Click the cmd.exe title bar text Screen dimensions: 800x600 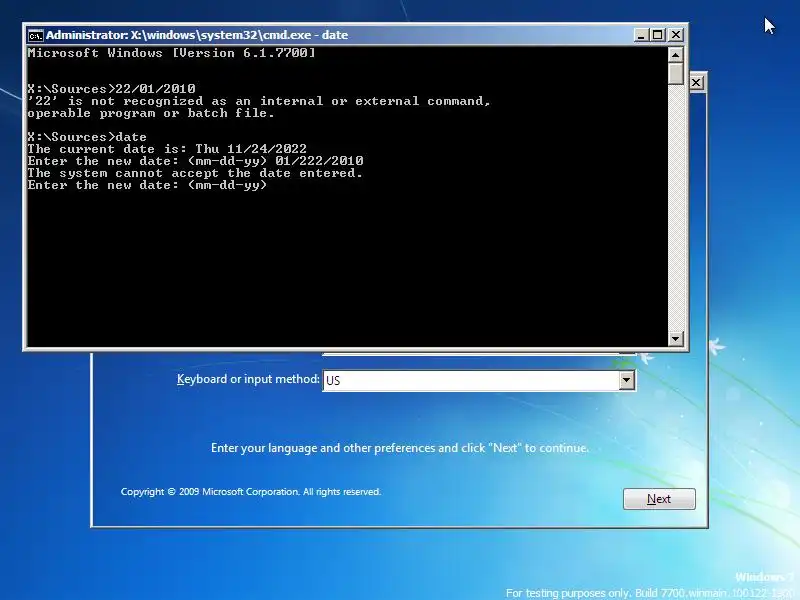[x=197, y=35]
